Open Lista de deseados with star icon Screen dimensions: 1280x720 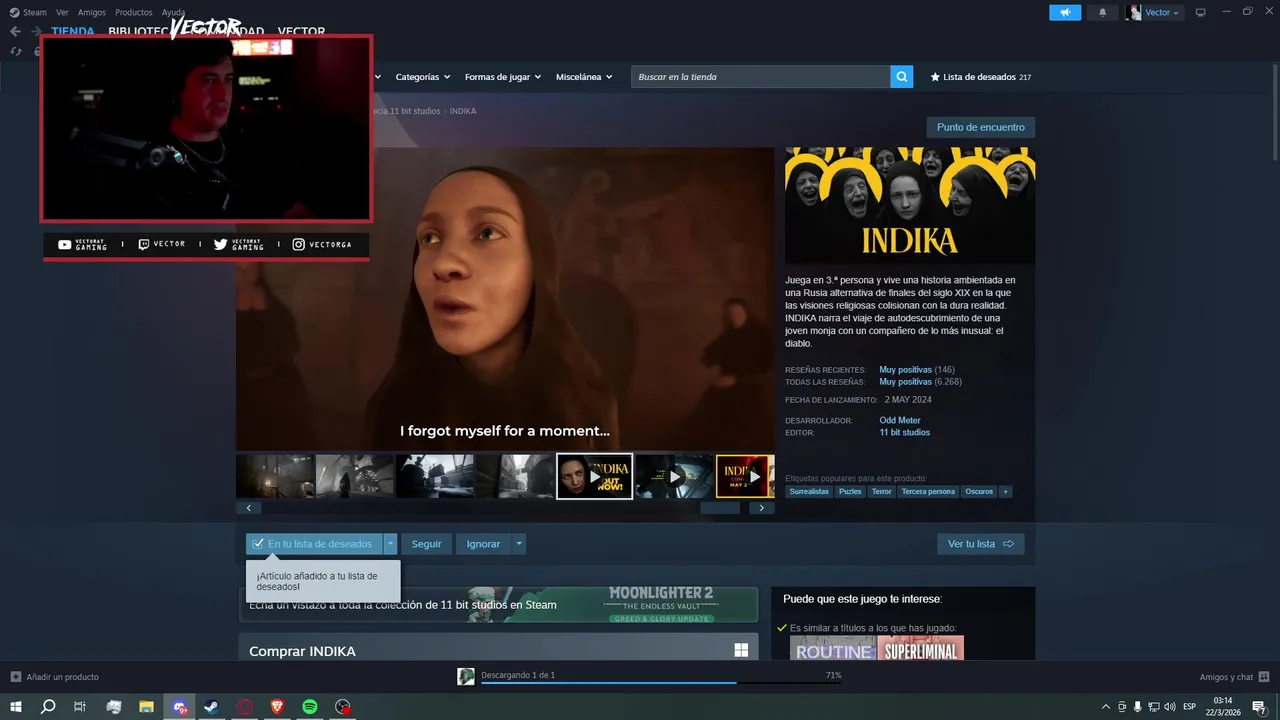(980, 77)
